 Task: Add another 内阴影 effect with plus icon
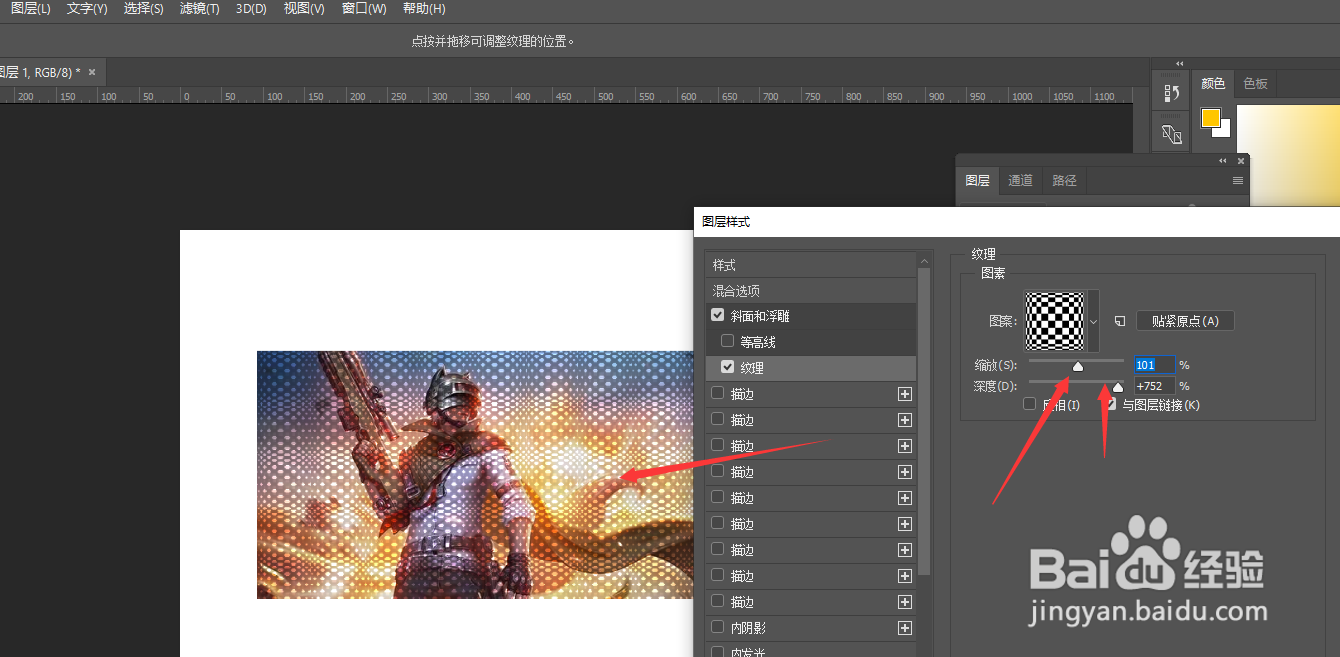pos(905,628)
